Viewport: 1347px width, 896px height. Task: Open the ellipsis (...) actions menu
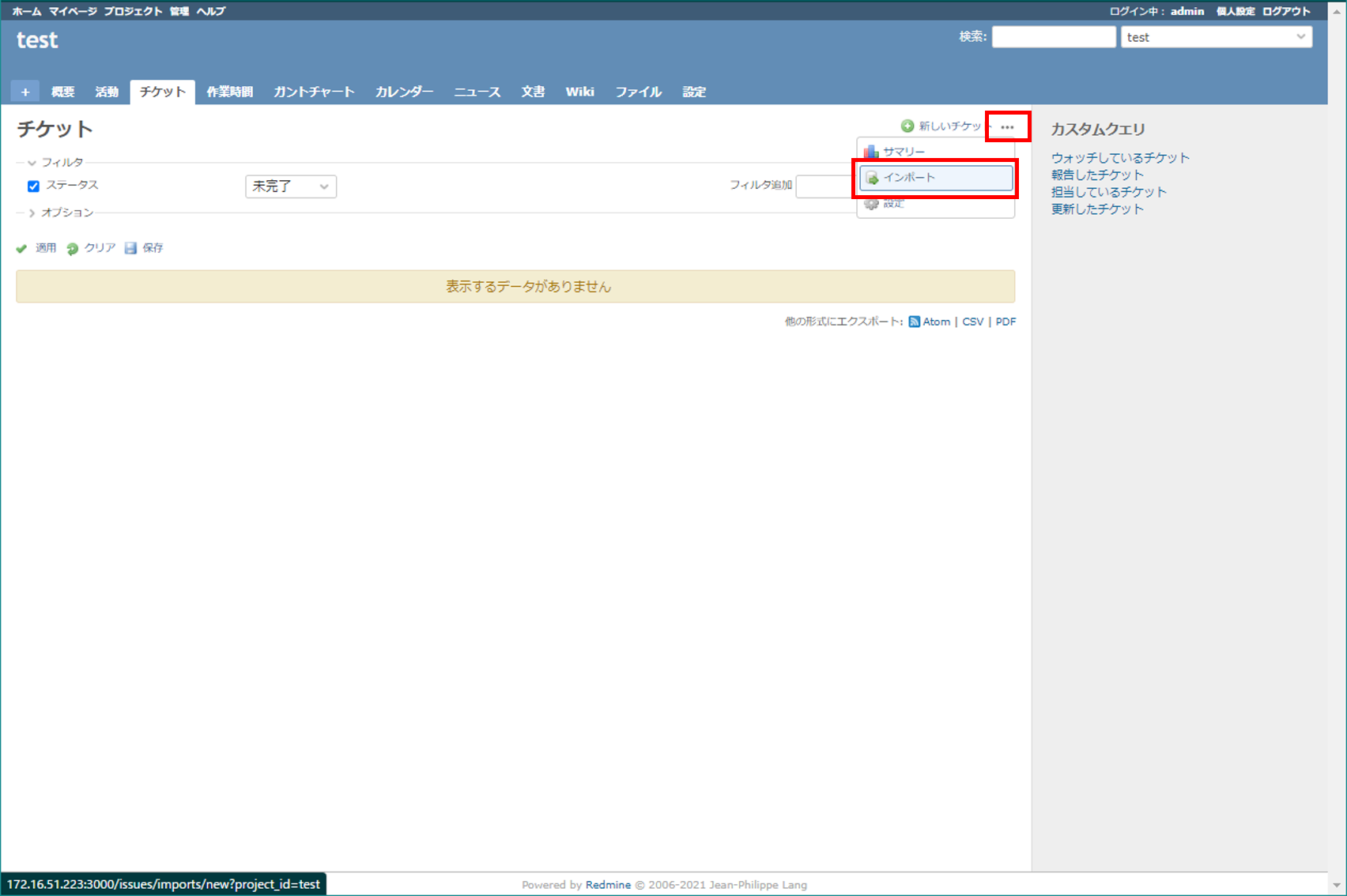tap(1007, 126)
